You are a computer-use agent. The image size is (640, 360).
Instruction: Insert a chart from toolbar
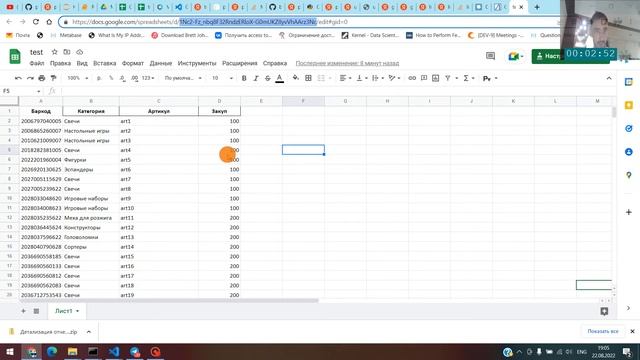click(x=436, y=78)
